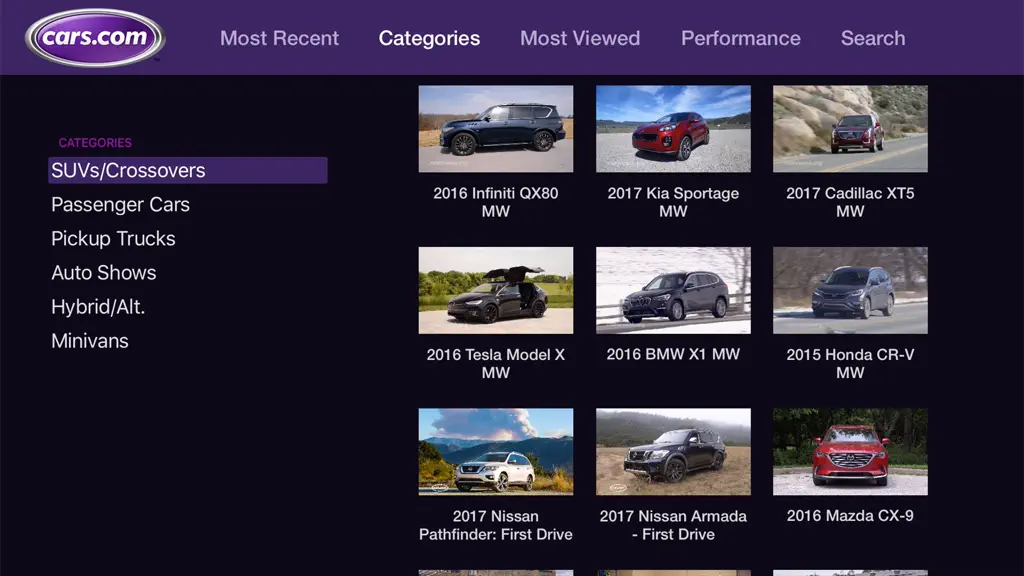Screen dimensions: 1024x576
Task: Open the 2017 Nissan Pathfinder thumbnail
Action: tap(496, 452)
